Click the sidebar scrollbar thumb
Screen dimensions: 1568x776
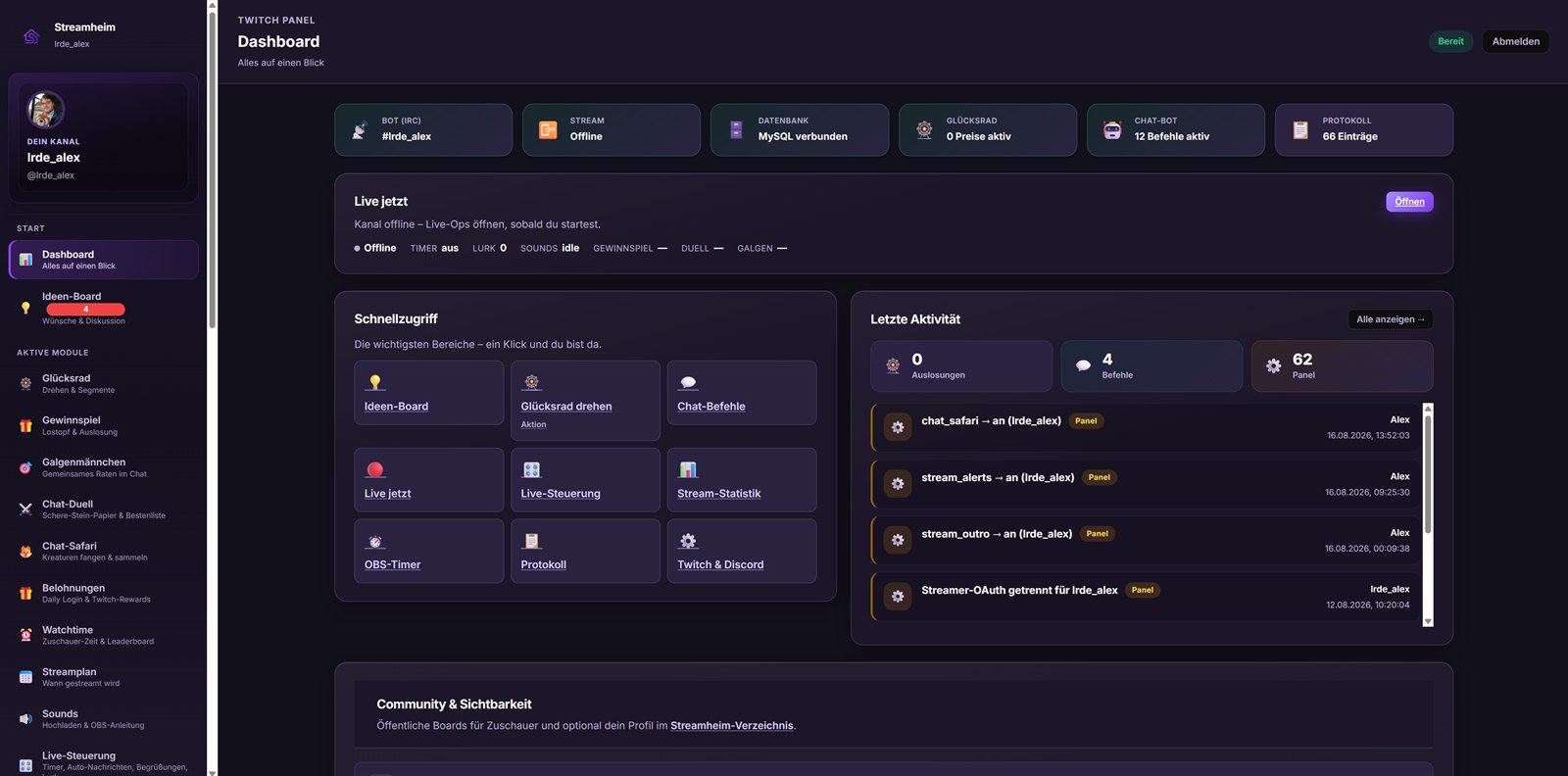tap(212, 170)
